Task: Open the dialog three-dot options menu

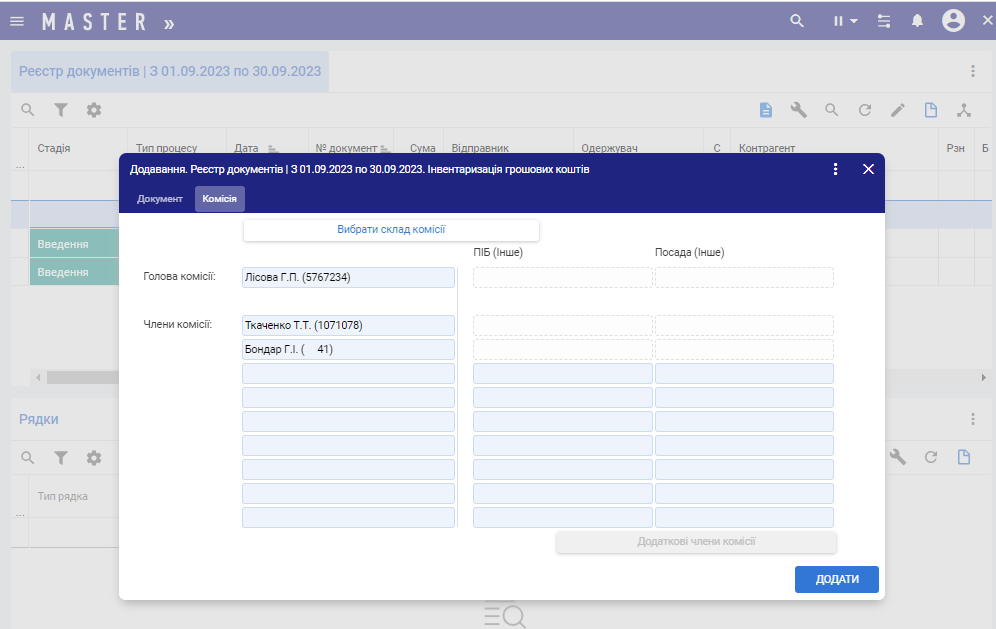Action: tap(836, 169)
